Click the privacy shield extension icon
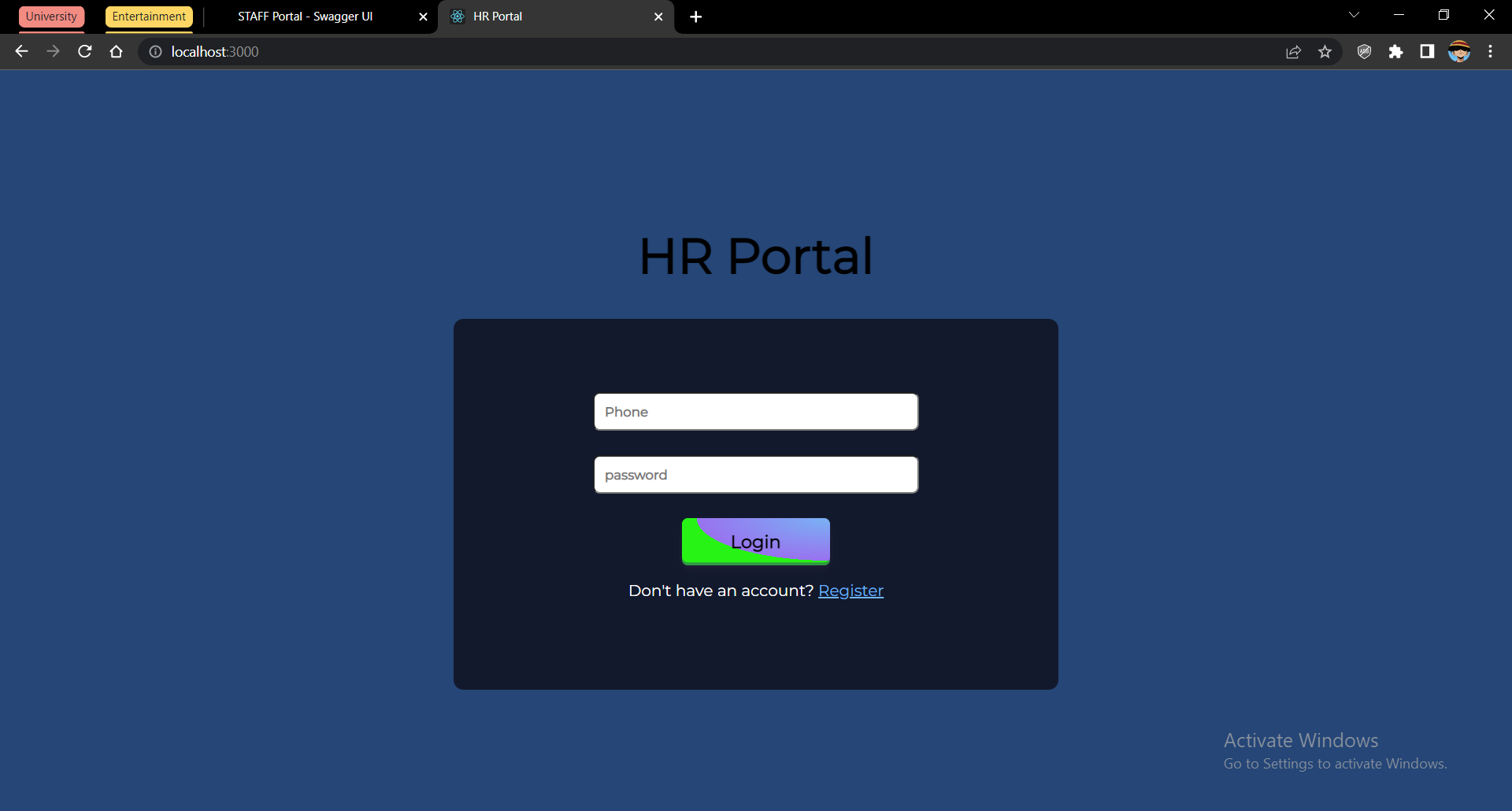 point(1364,51)
